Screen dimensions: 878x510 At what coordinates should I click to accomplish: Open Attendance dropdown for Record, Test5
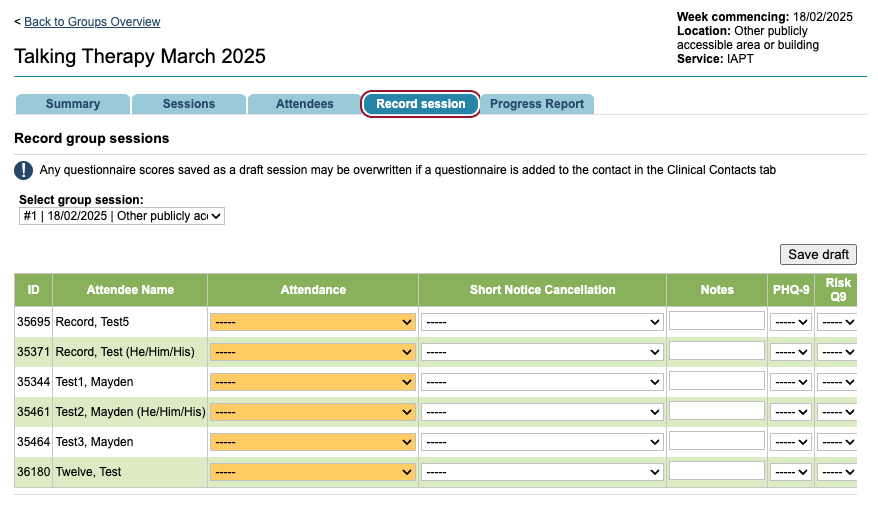pyautogui.click(x=313, y=322)
